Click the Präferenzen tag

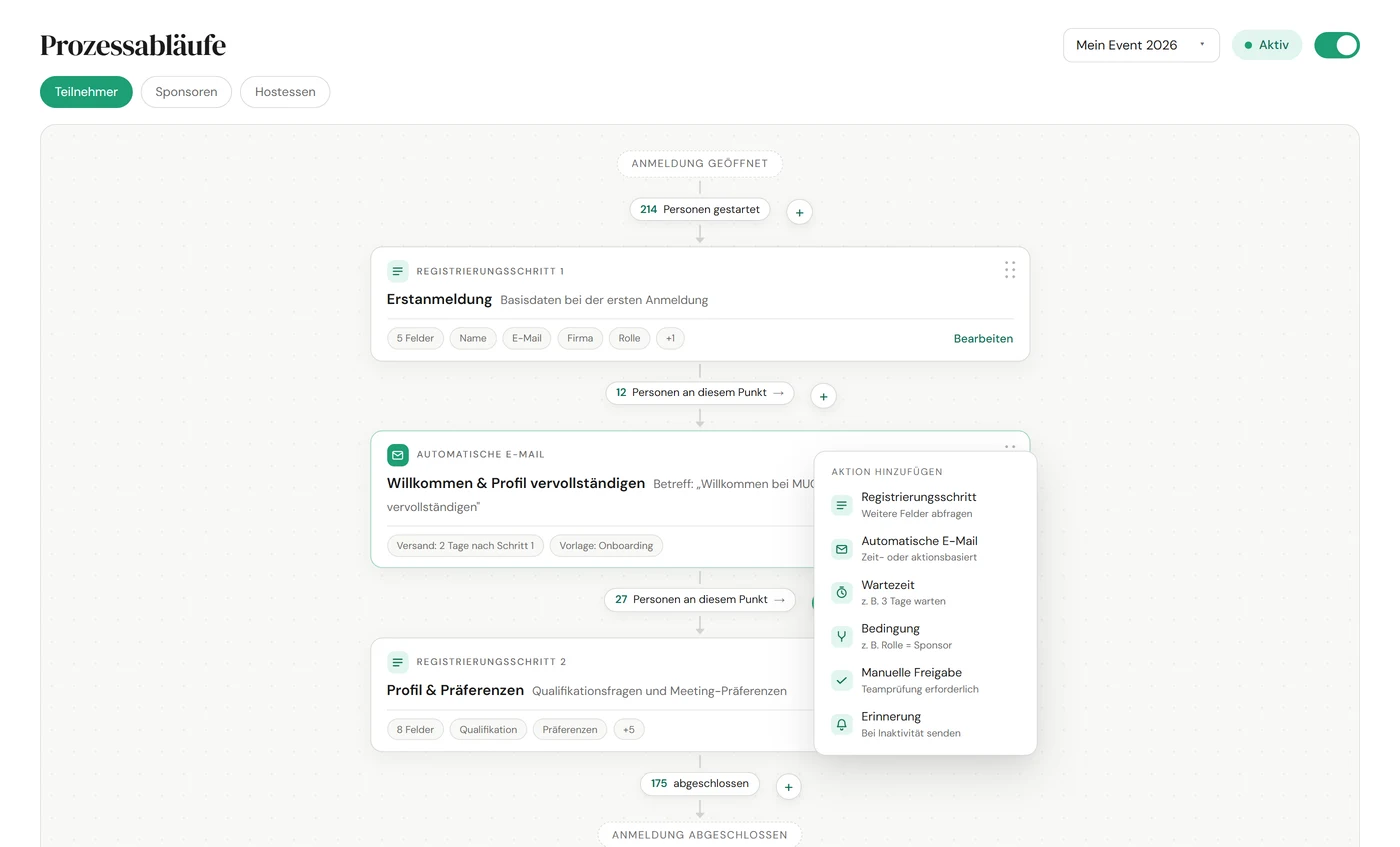coord(570,730)
